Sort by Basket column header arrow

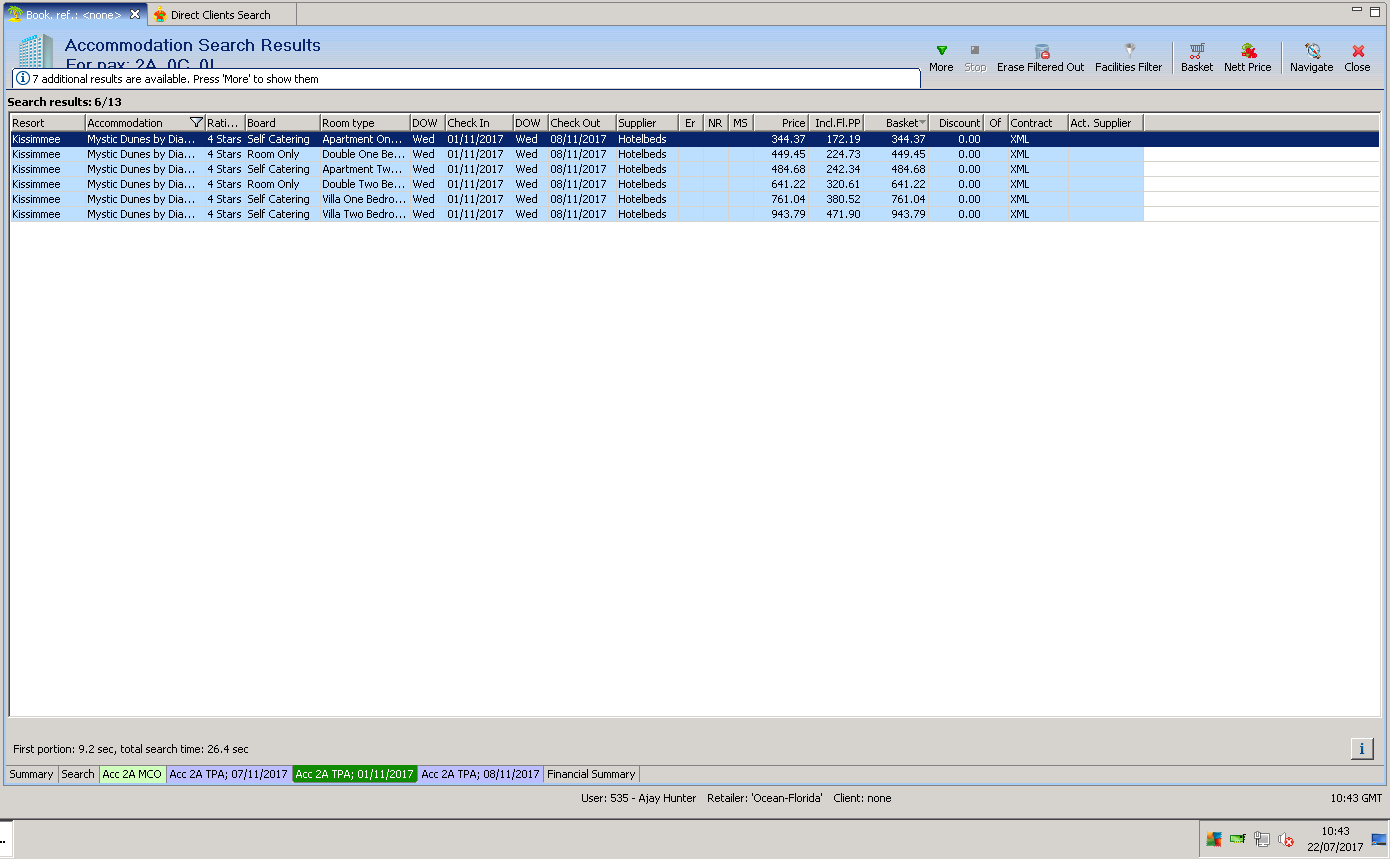pyautogui.click(x=922, y=123)
